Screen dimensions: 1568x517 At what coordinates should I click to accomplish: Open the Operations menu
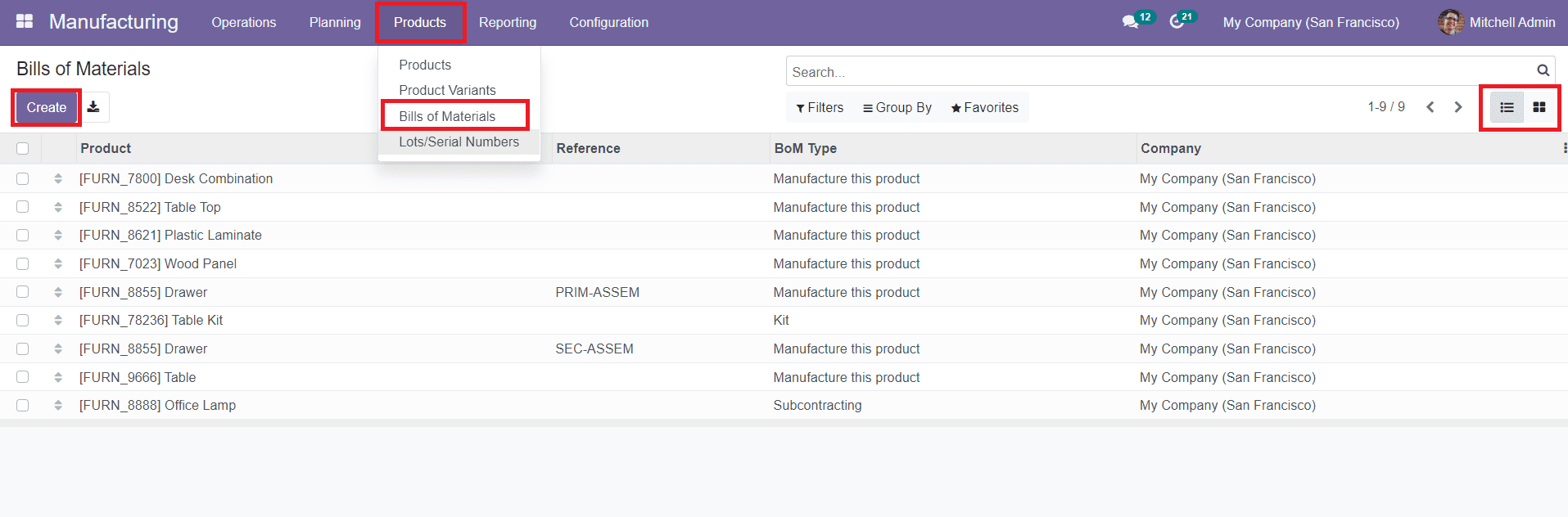point(244,22)
